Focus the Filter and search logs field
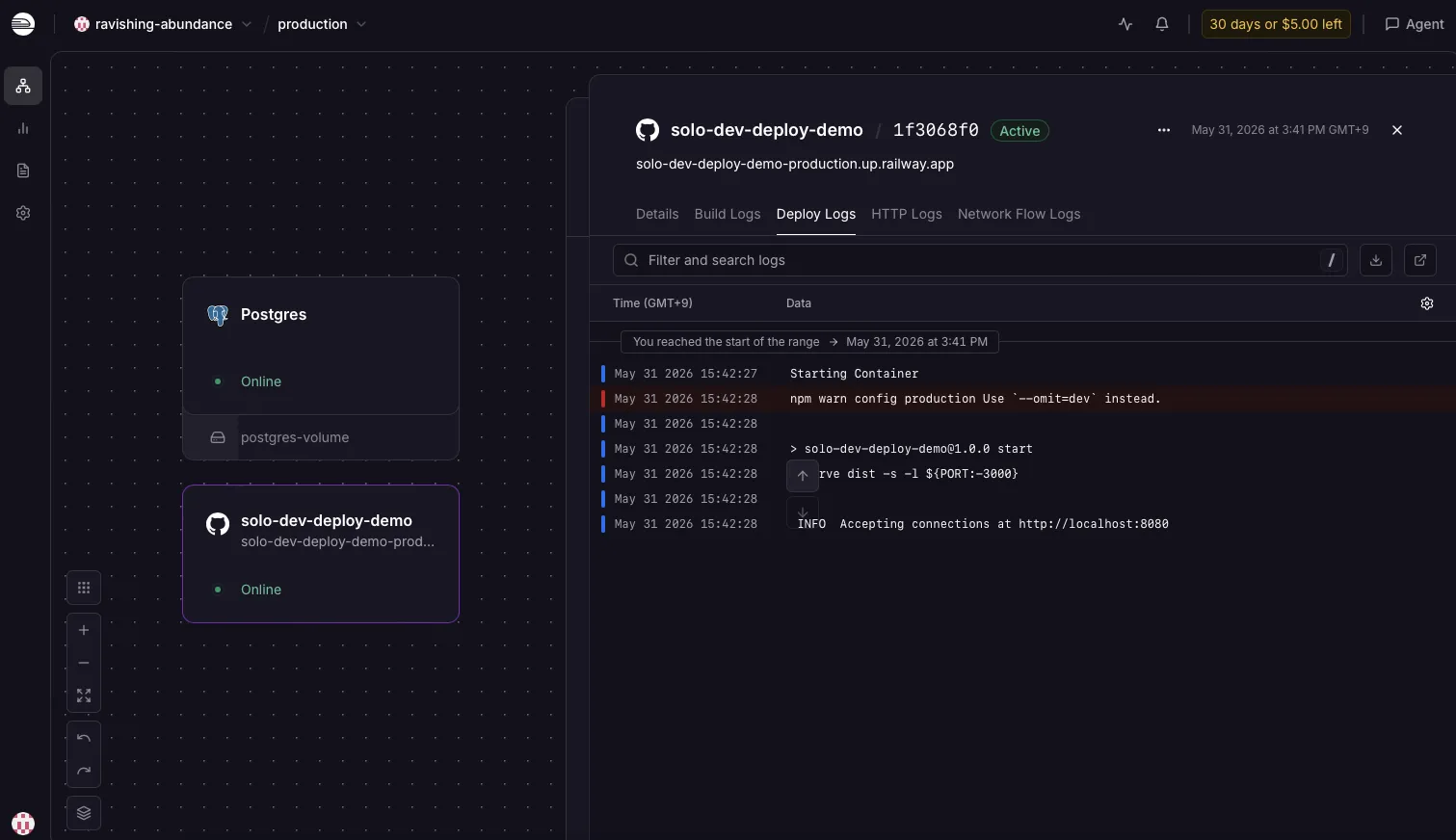The height and width of the screenshot is (840, 1456). [x=980, y=260]
